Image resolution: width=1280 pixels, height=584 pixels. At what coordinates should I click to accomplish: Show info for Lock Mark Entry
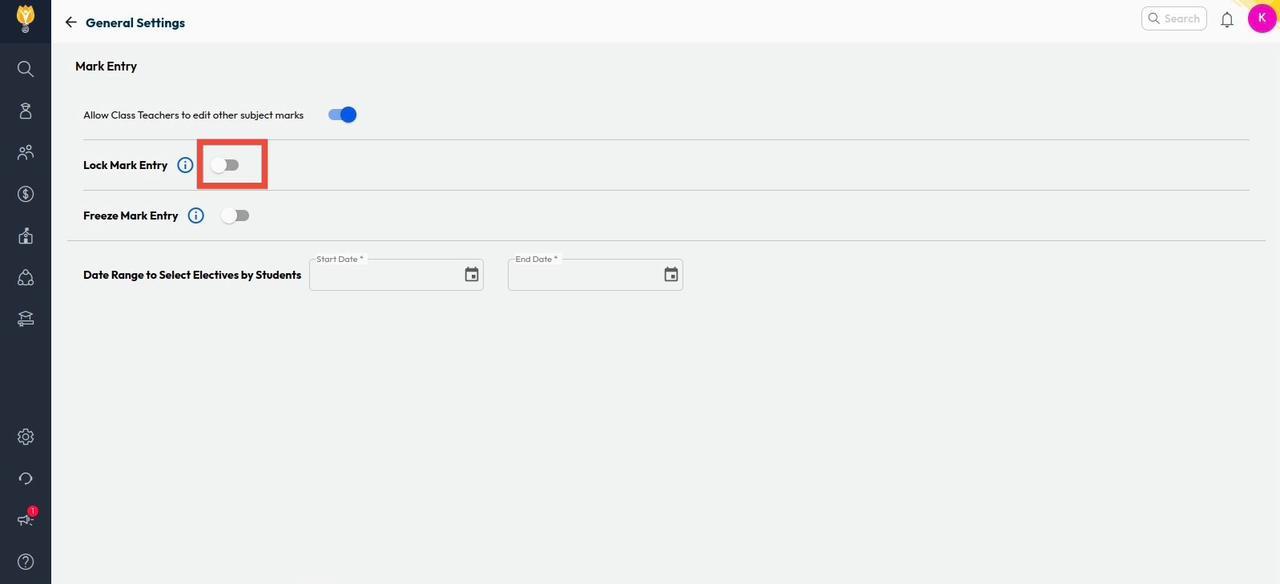click(185, 165)
